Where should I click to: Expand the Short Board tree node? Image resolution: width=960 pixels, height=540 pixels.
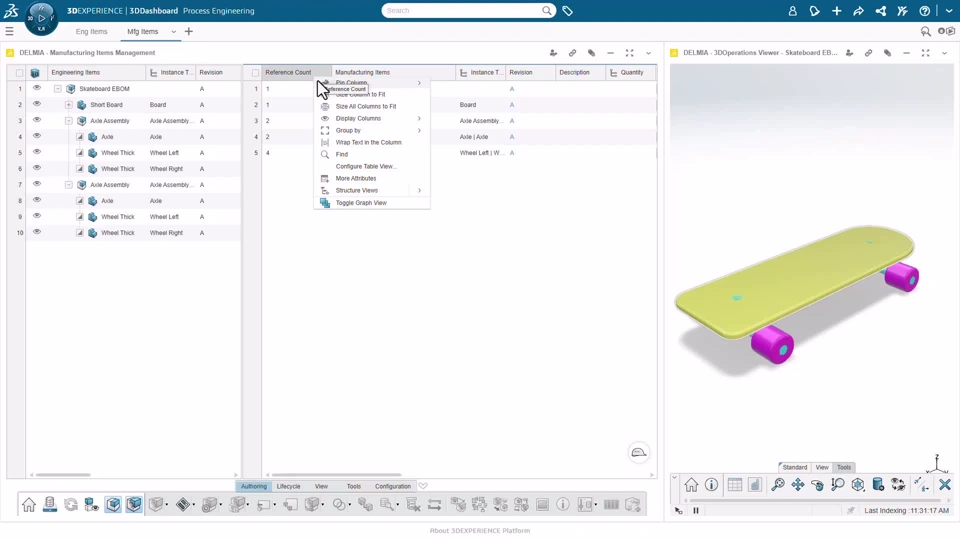coord(69,105)
